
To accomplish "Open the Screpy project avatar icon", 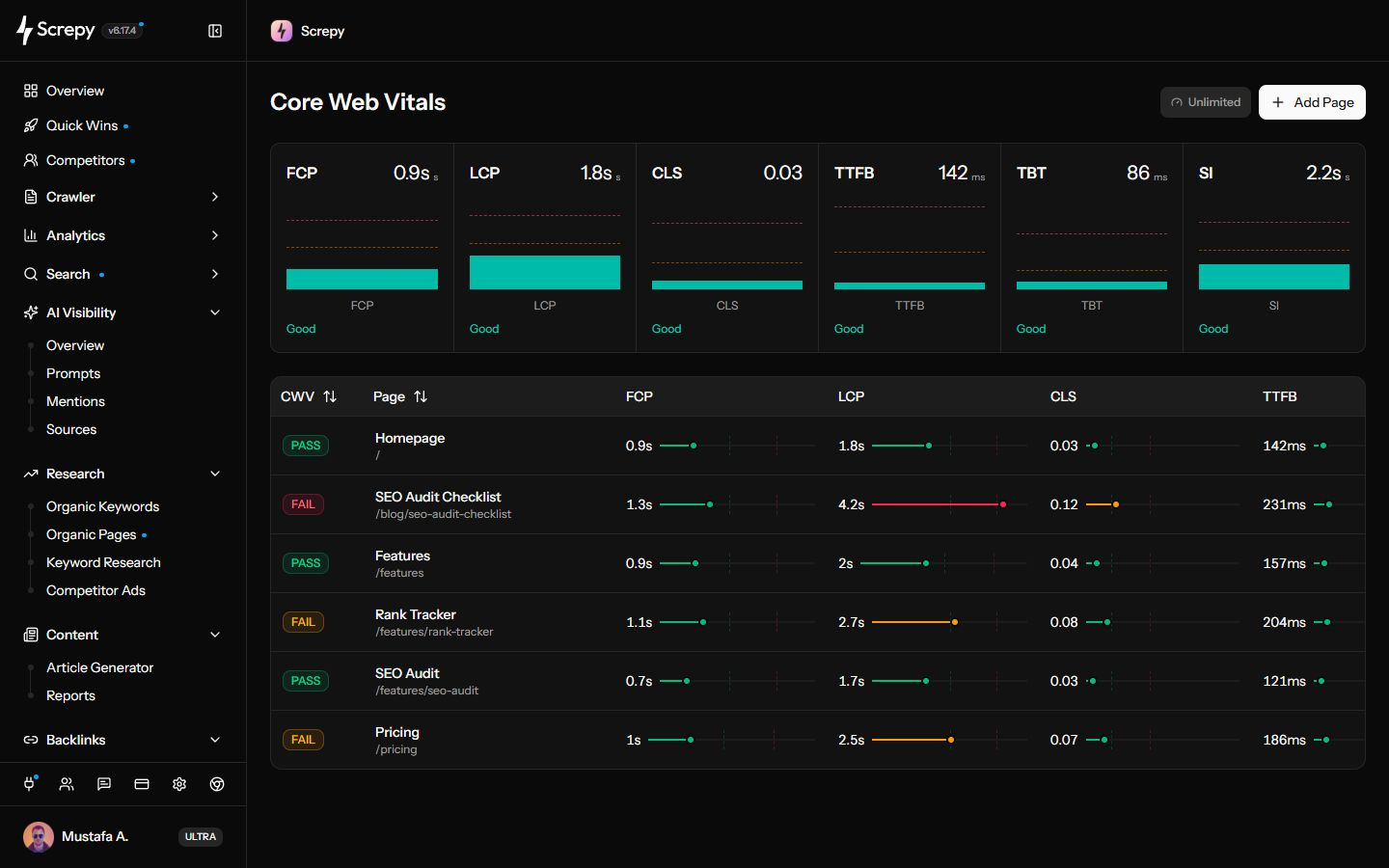I will pyautogui.click(x=282, y=31).
